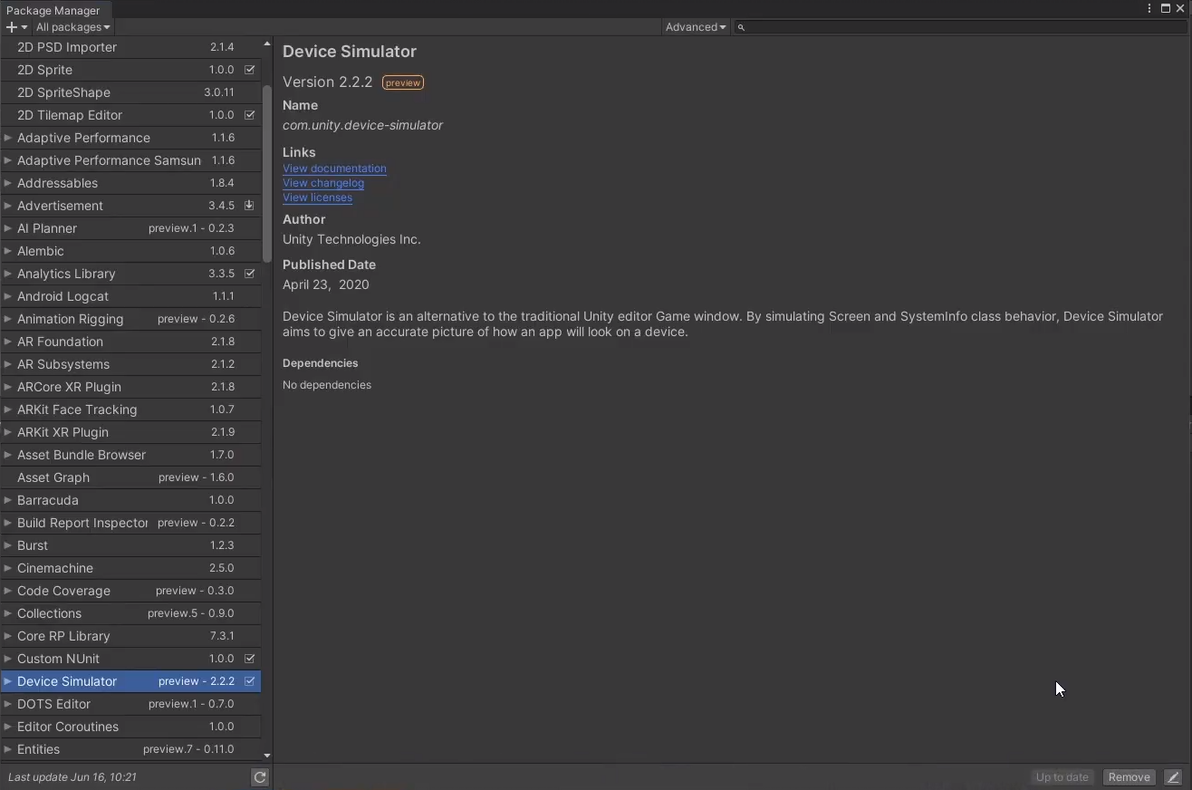1192x790 pixels.
Task: Click the installed checkmark on 2D Sprite
Action: point(249,69)
